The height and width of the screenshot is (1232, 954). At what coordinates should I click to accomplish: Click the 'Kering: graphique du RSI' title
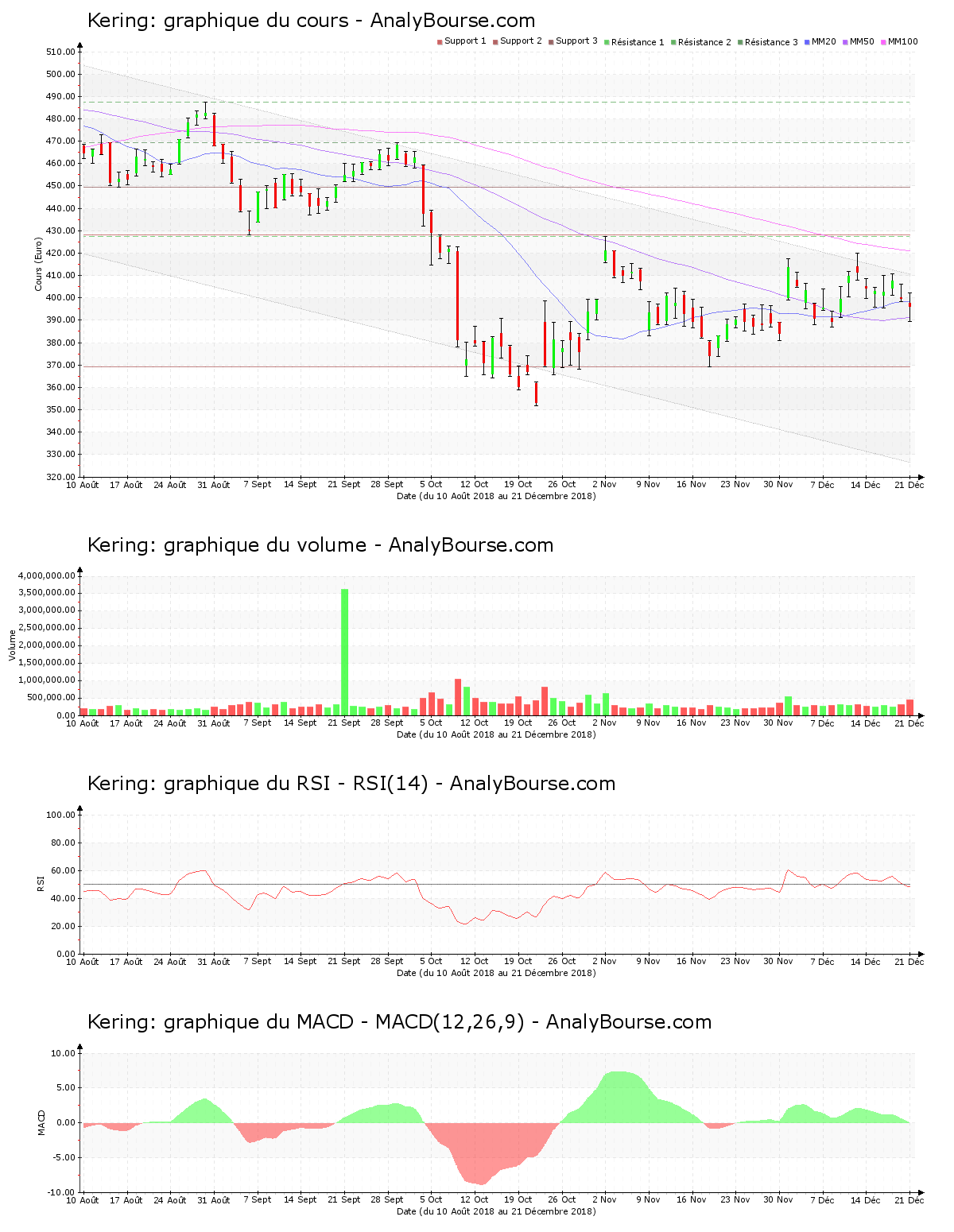coord(351,784)
